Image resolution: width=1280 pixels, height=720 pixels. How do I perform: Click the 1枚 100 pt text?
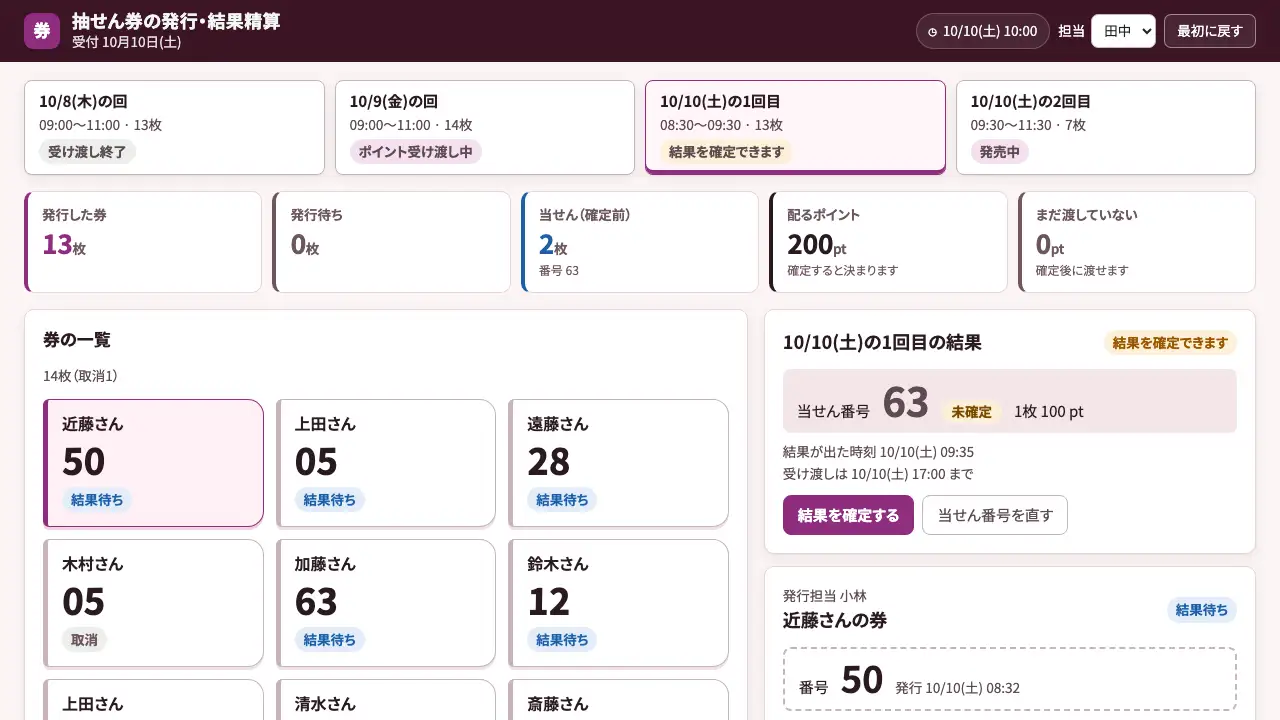pyautogui.click(x=1048, y=412)
